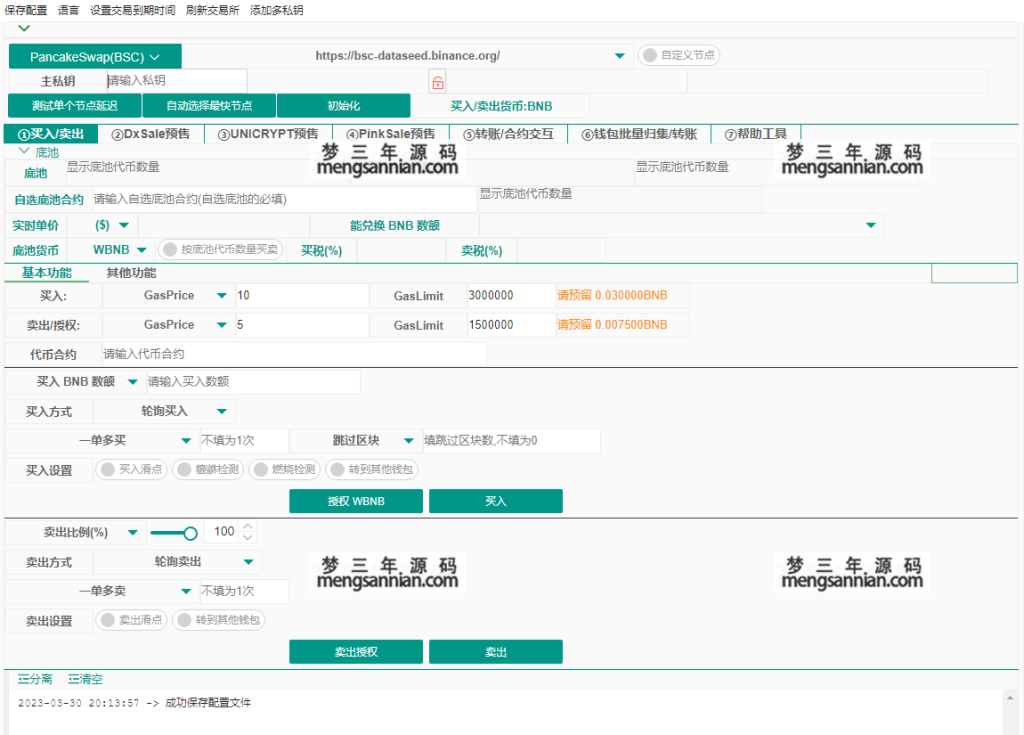
Task: Click the 自动选择最快节点 button
Action: click(x=209, y=106)
